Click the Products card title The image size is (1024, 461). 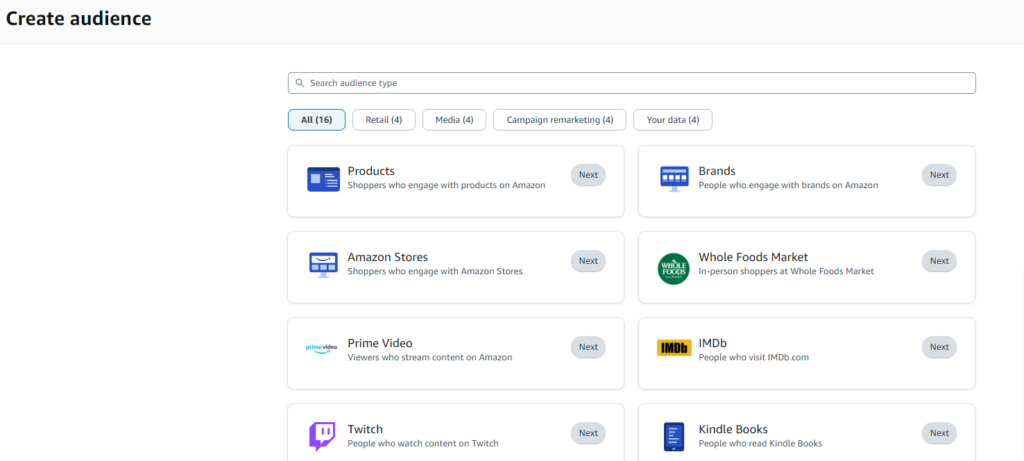coord(371,171)
